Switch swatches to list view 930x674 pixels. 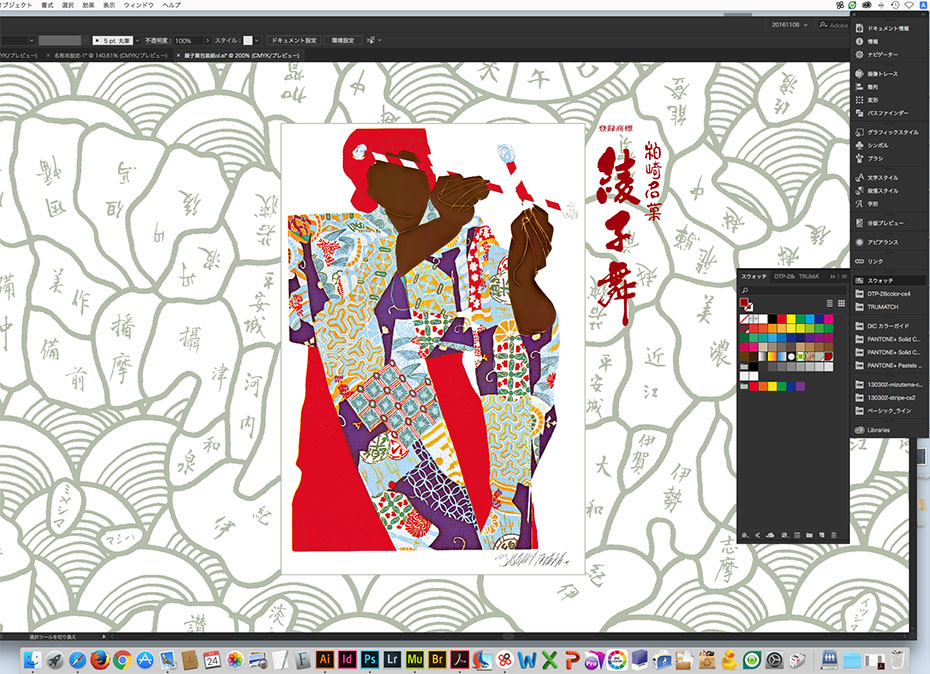click(x=829, y=303)
